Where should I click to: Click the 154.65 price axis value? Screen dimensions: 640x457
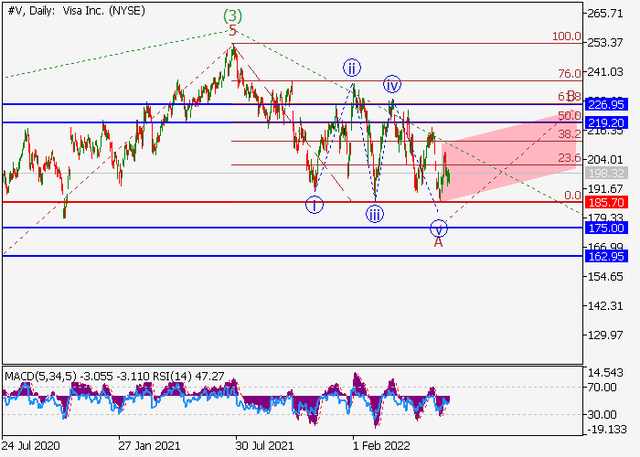(x=605, y=277)
